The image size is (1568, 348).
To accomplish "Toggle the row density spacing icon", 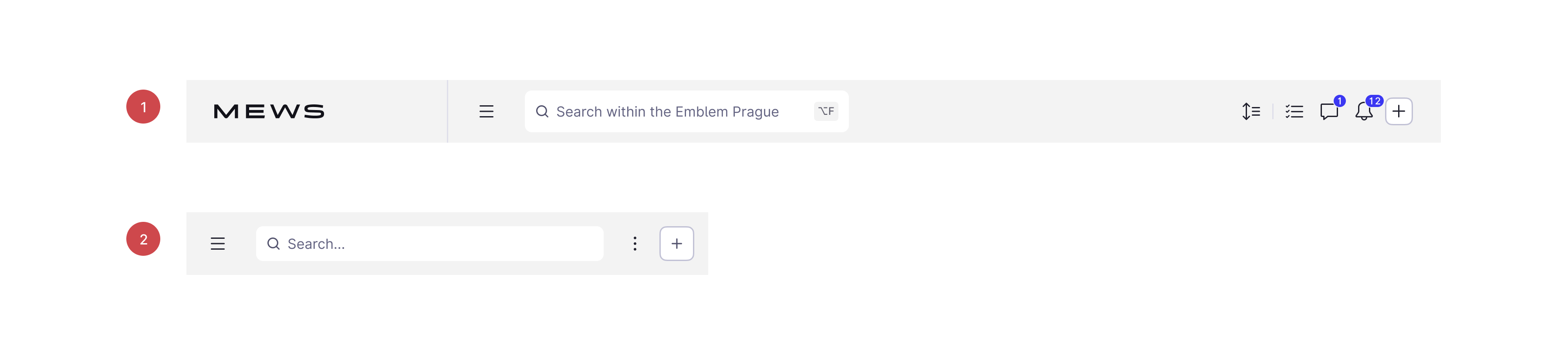I will (1250, 111).
